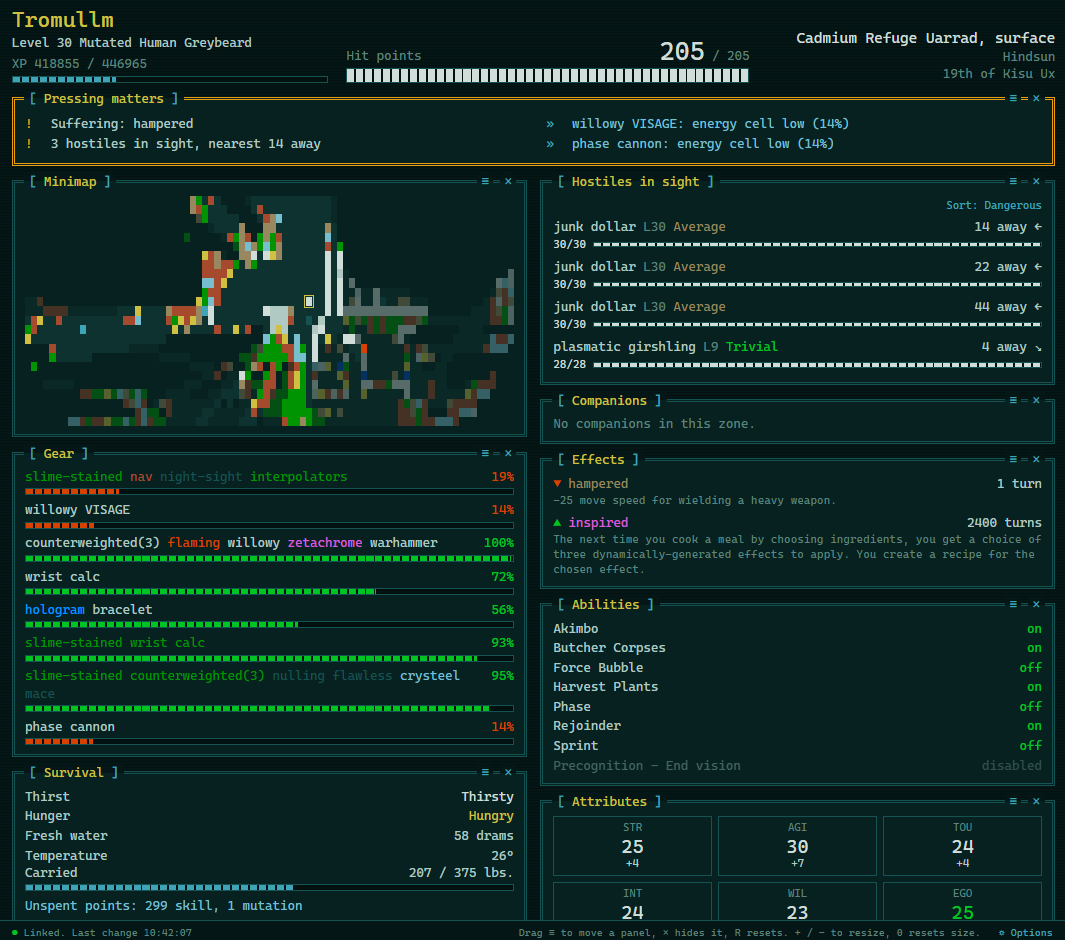The height and width of the screenshot is (940, 1065).
Task: Hide the Companions panel
Action: [x=1036, y=400]
